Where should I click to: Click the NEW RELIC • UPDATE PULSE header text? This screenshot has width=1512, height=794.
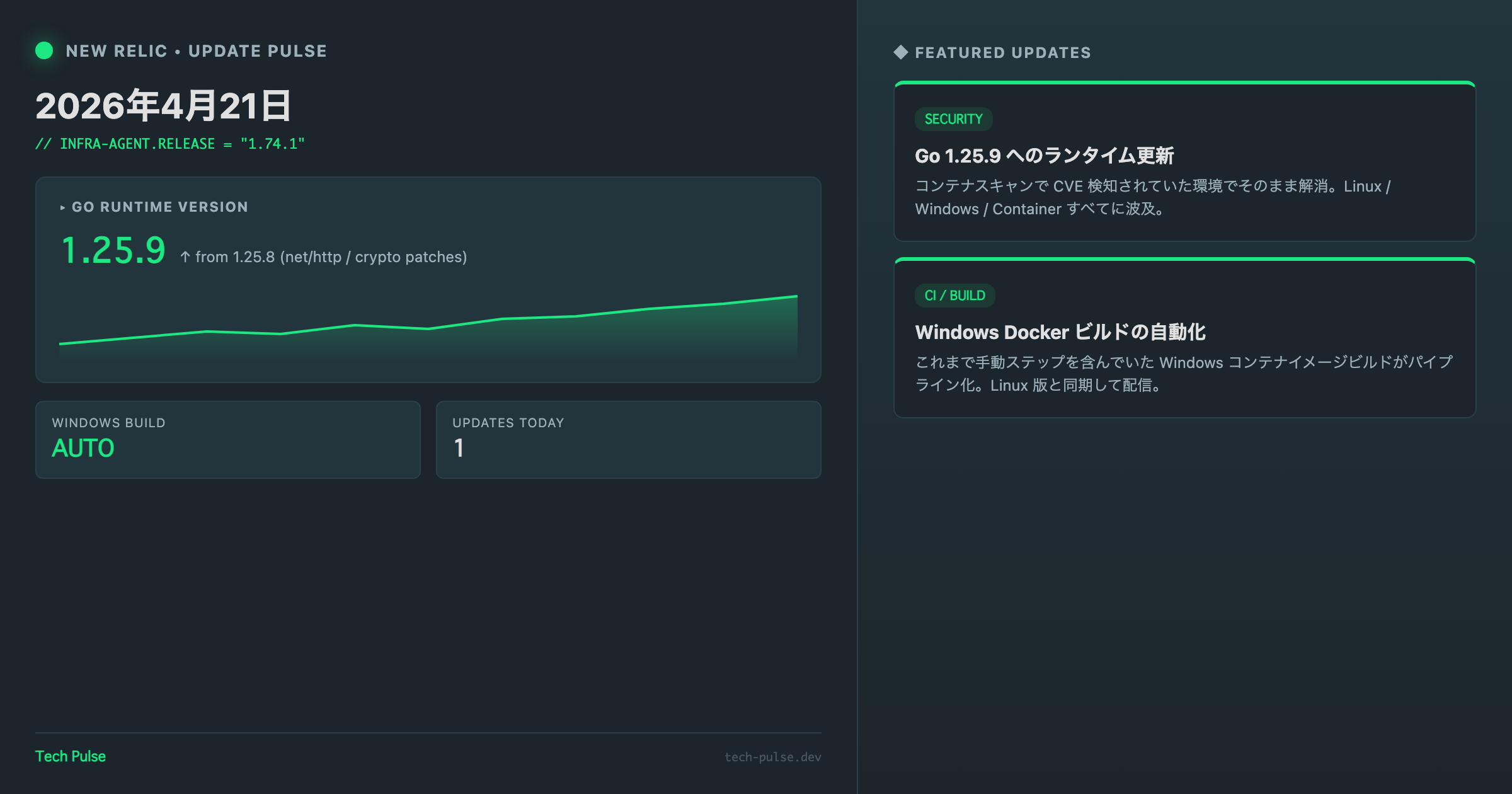point(197,51)
